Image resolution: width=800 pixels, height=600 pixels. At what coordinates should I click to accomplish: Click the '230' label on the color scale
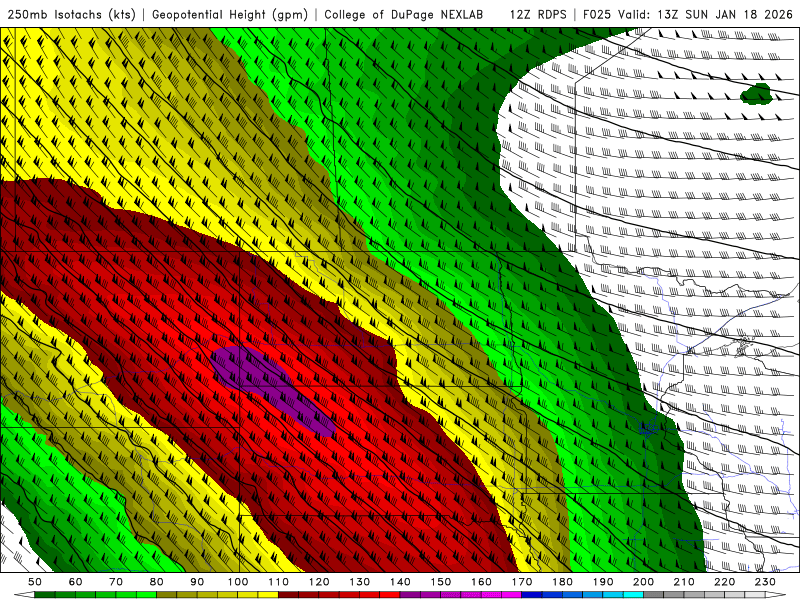765,582
